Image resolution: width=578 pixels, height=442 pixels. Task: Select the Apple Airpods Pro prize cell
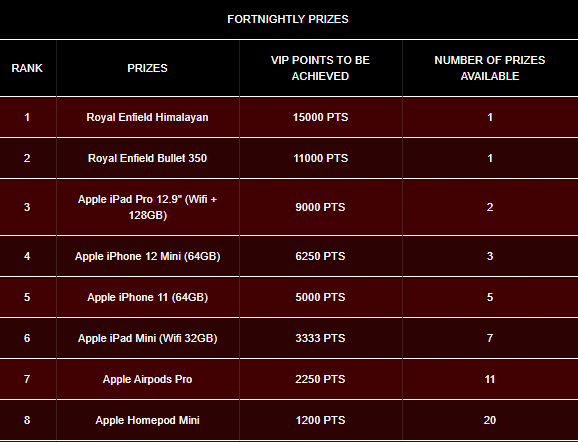tap(147, 379)
